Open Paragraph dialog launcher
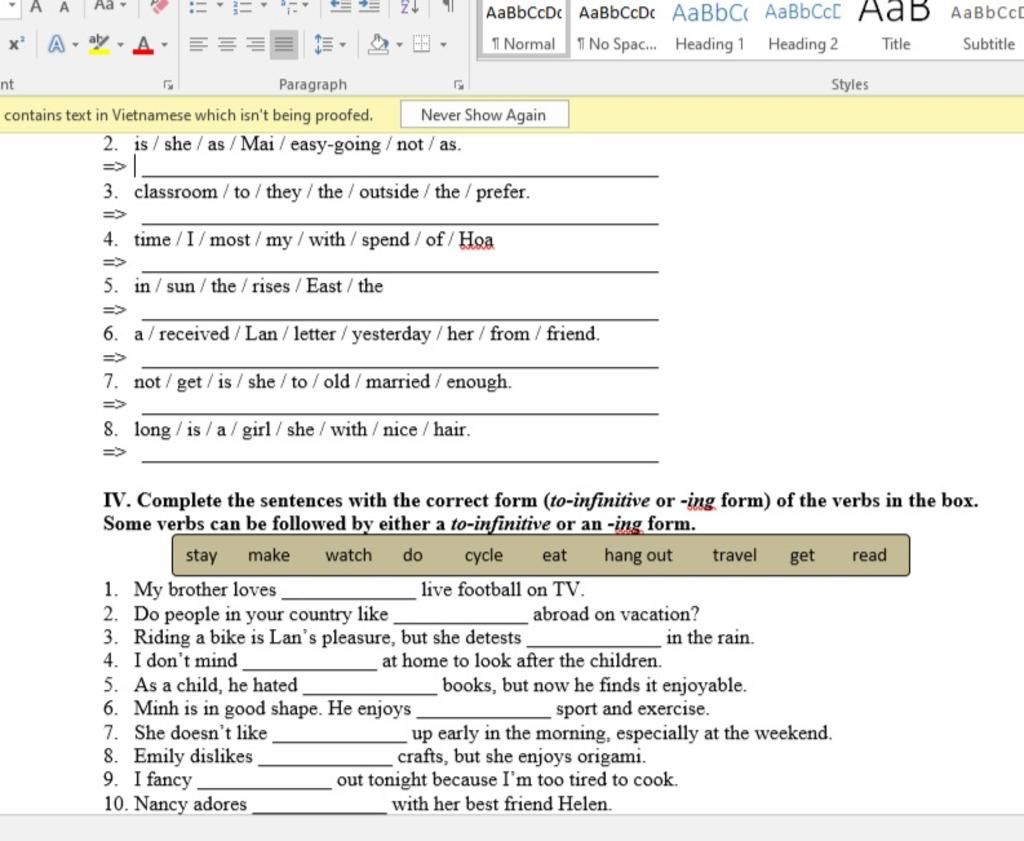Viewport: 1024px width, 841px height. [x=458, y=85]
